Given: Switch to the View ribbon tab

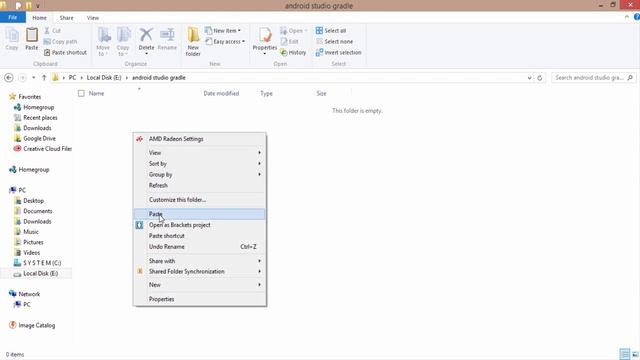Looking at the screenshot, I should [93, 18].
